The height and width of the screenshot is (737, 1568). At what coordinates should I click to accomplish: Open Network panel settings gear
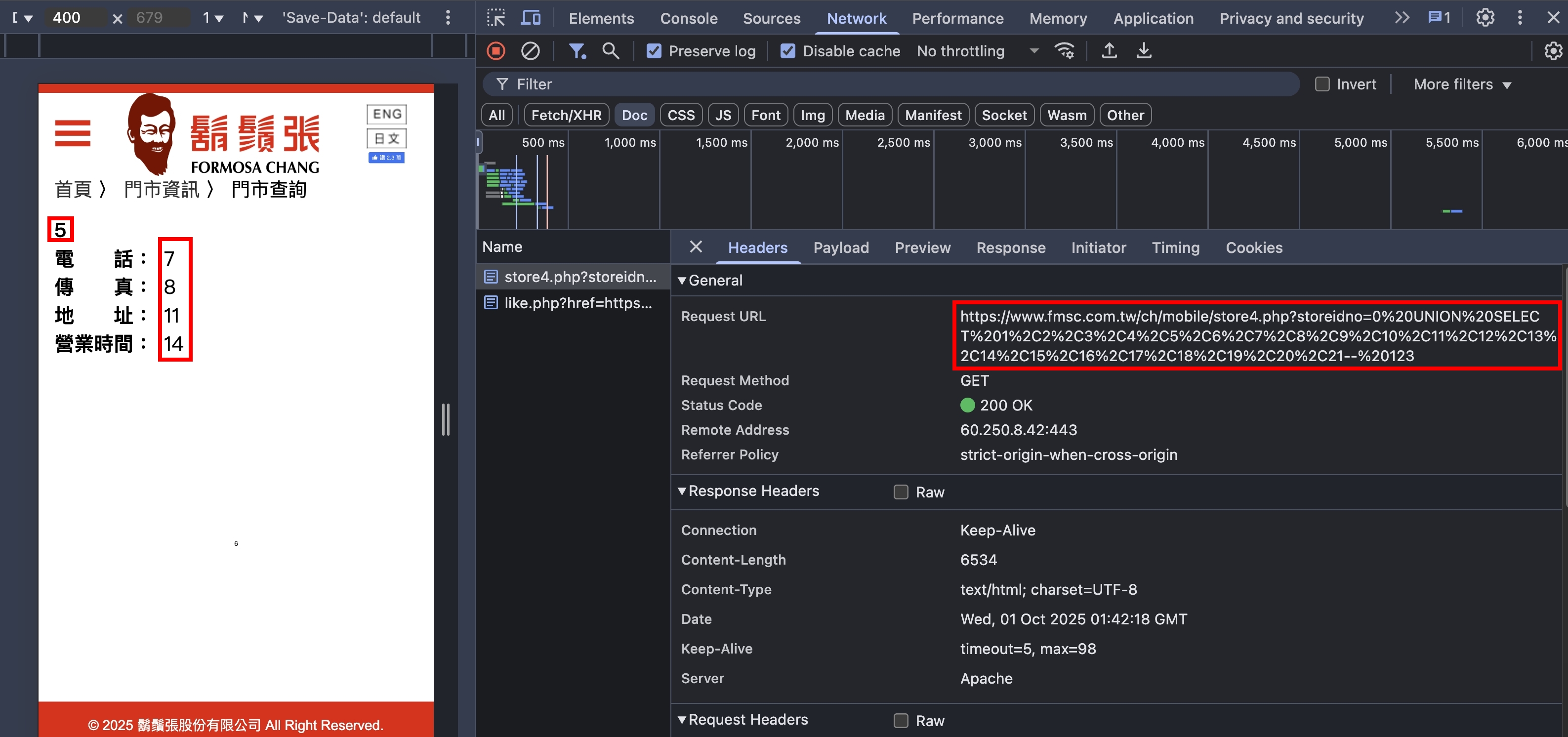(1553, 51)
